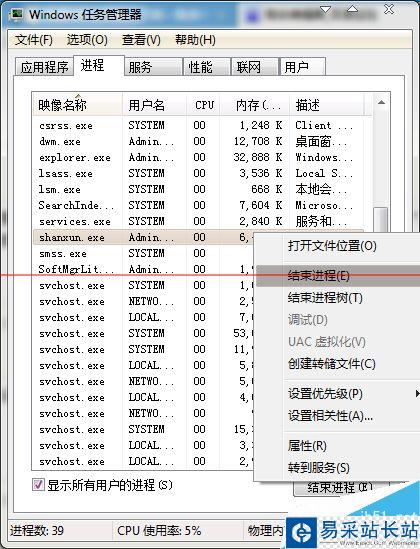Click the Task Manager title bar icon

[16, 14]
